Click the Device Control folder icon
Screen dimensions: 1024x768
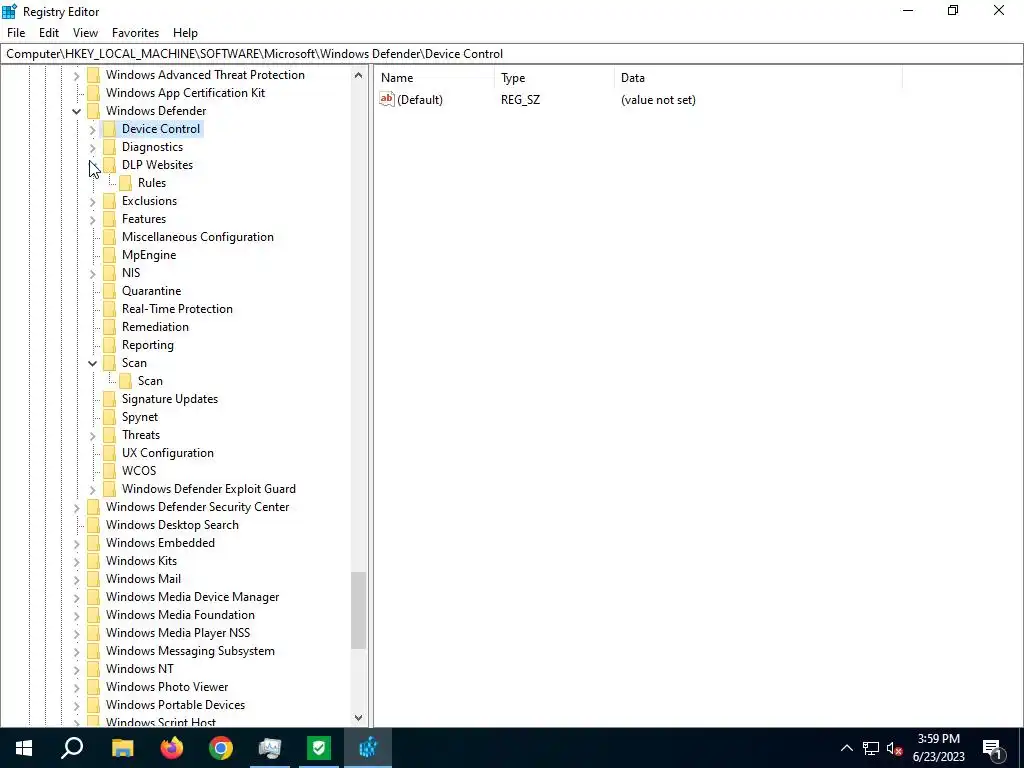(109, 129)
